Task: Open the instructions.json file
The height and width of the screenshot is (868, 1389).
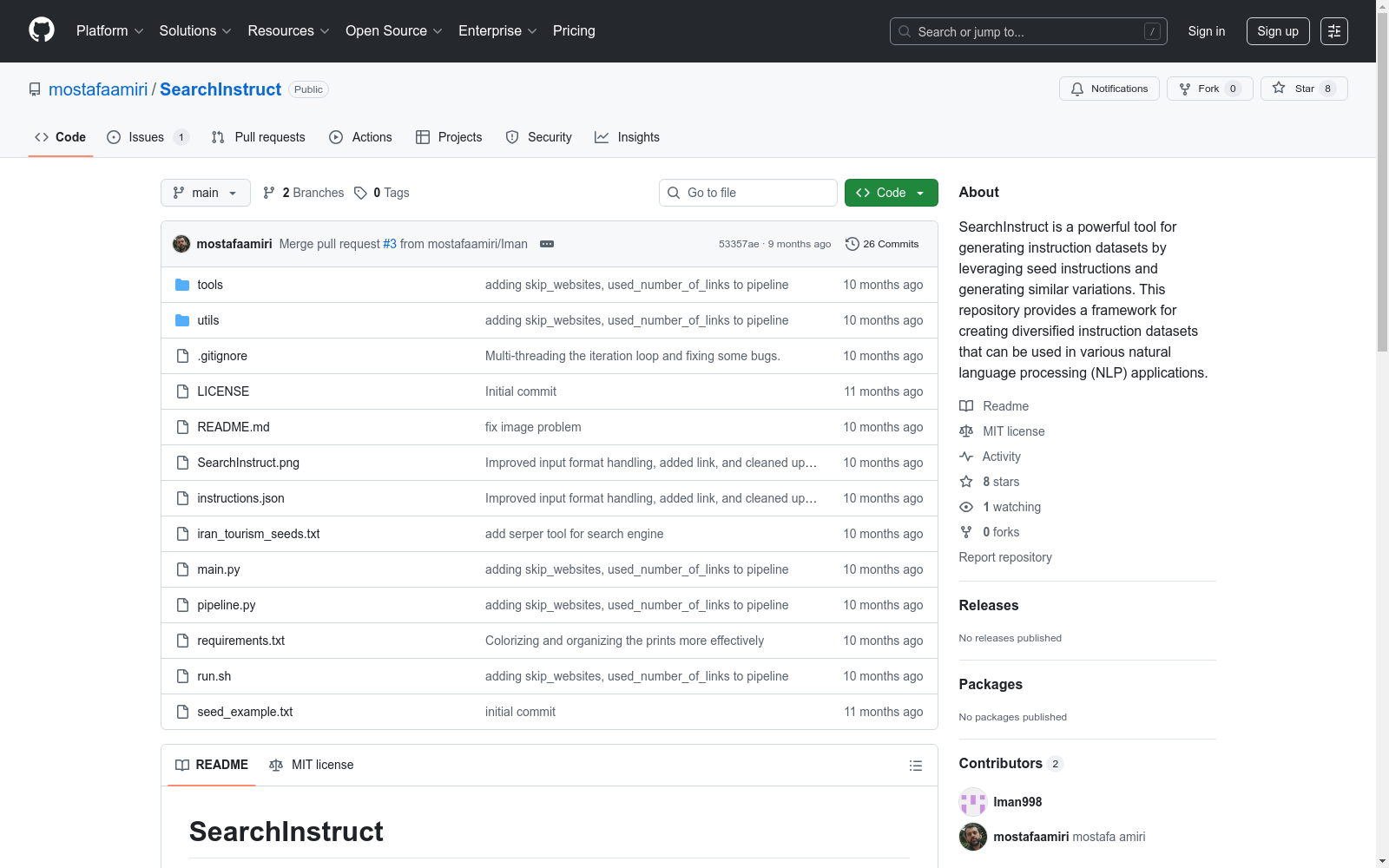Action: coord(240,498)
